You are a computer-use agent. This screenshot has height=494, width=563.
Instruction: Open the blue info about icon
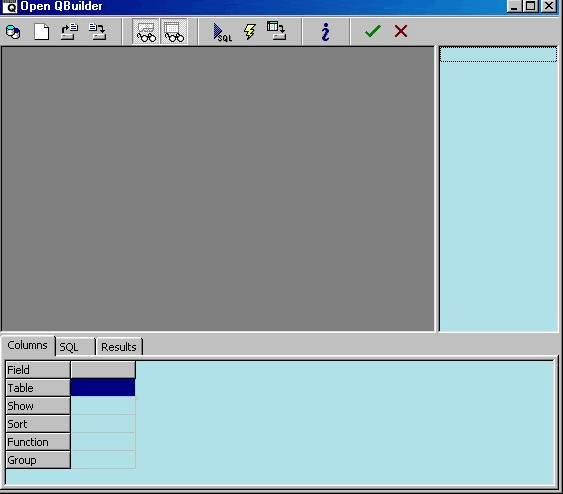[326, 32]
